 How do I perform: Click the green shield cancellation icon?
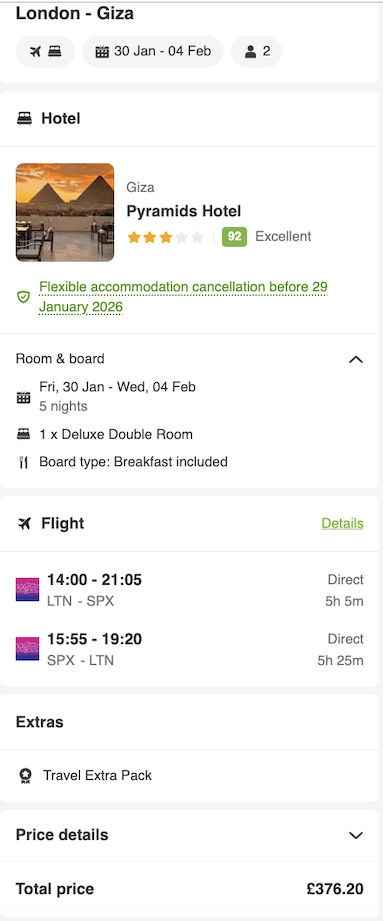click(23, 297)
